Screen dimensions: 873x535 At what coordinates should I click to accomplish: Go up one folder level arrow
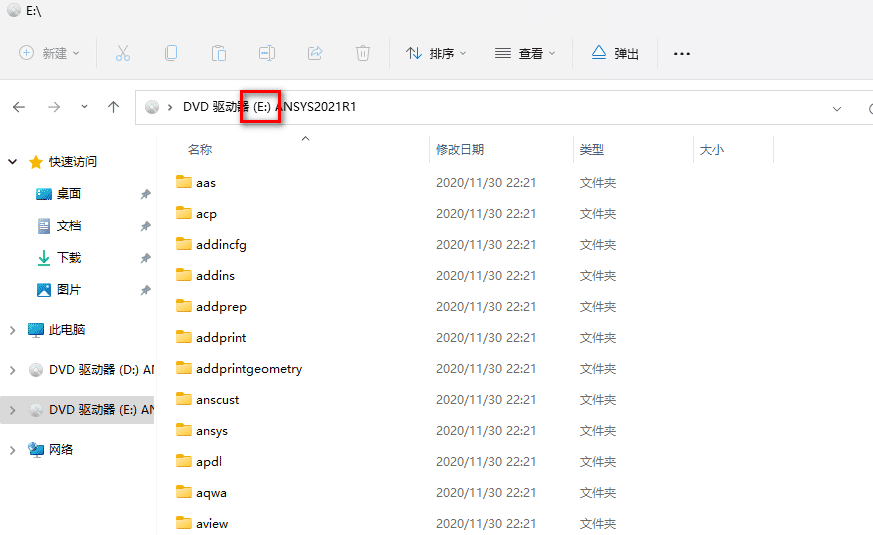coord(114,107)
